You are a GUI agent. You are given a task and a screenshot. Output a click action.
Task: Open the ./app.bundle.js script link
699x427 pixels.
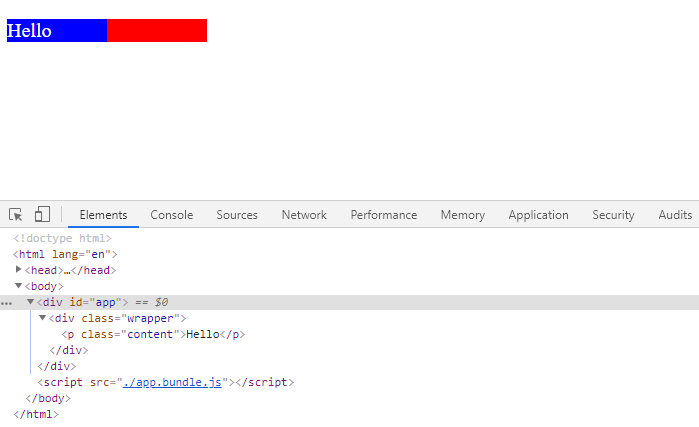click(172, 382)
